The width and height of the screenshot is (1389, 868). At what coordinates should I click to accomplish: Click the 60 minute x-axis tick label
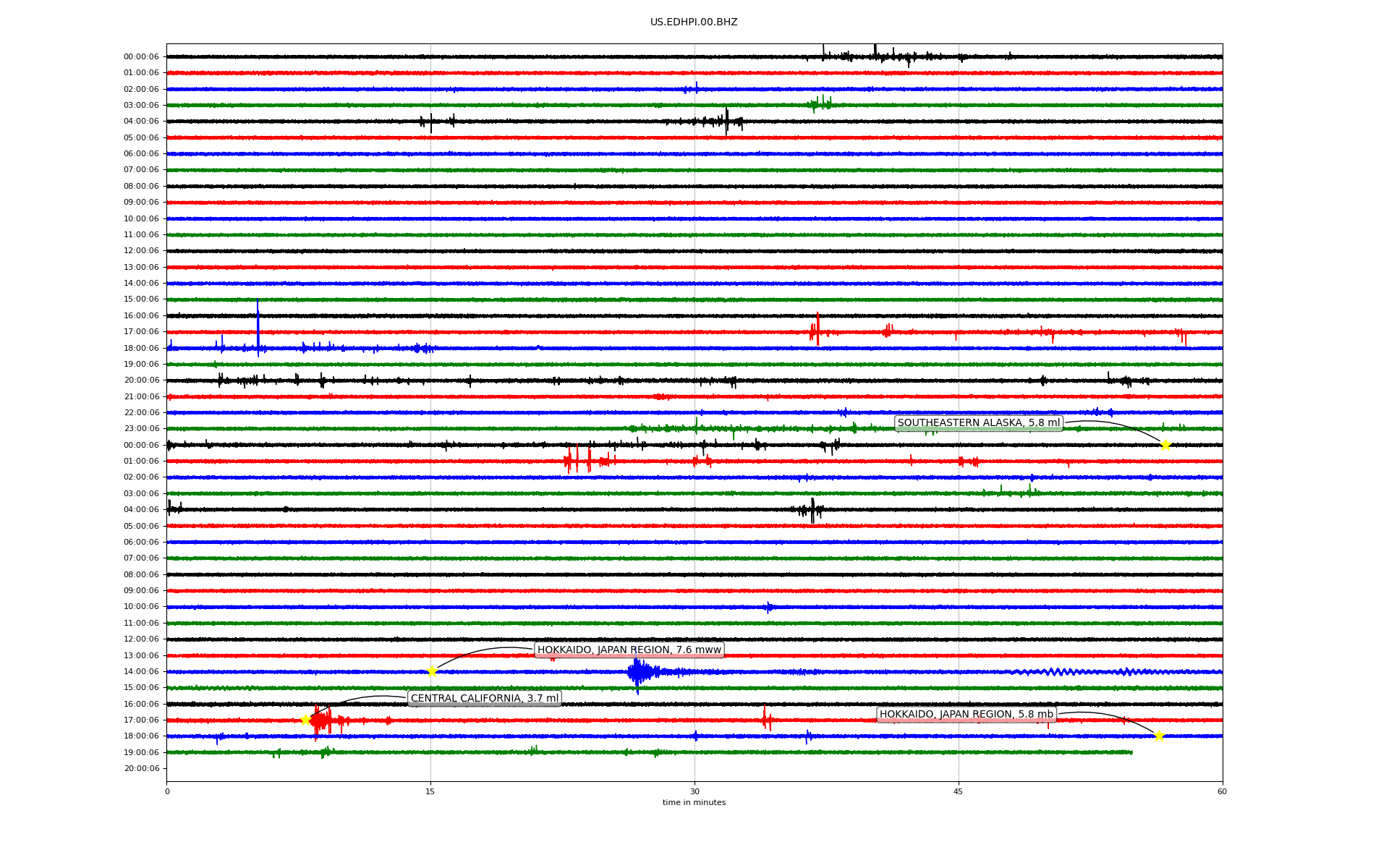tap(1222, 791)
